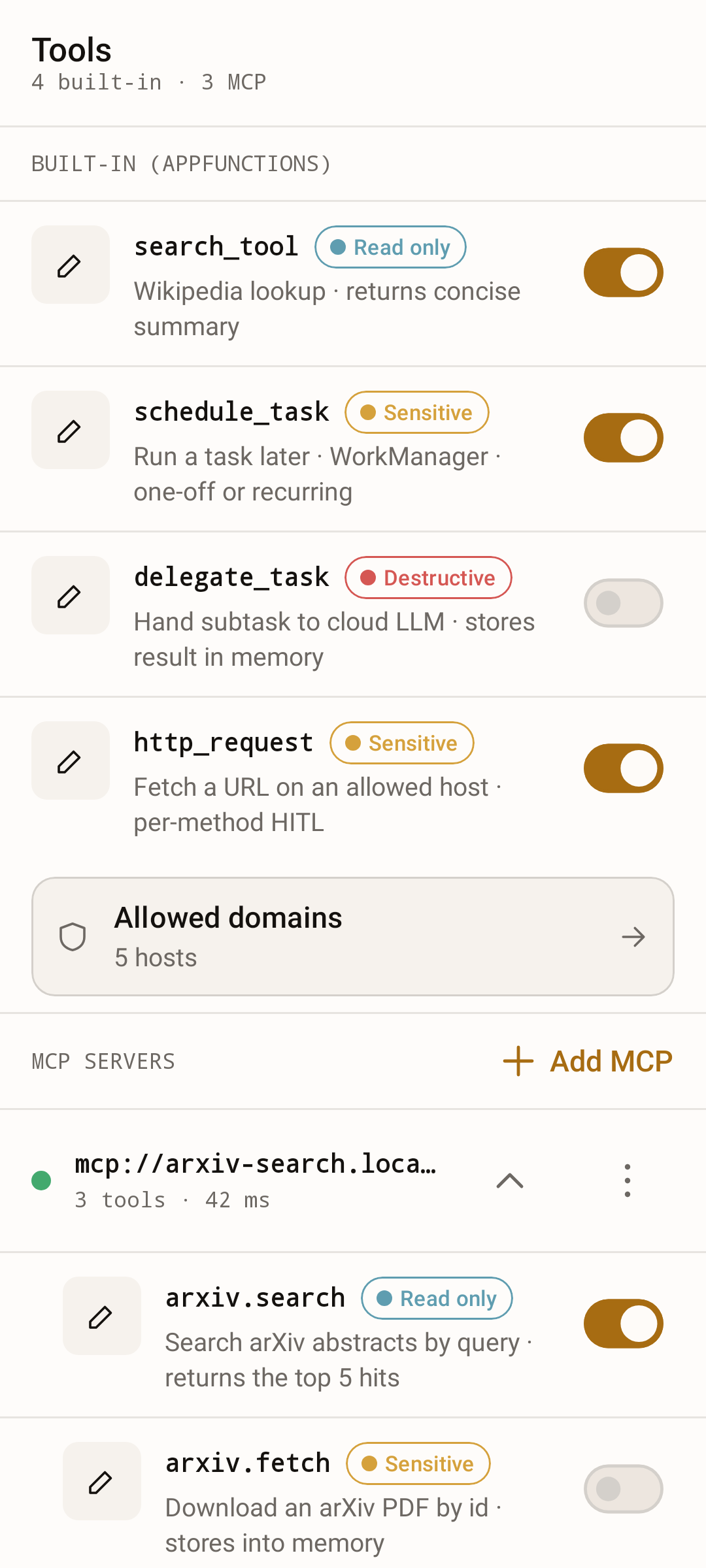
Task: Select the arxiv.fetch name text
Action: tap(248, 1463)
